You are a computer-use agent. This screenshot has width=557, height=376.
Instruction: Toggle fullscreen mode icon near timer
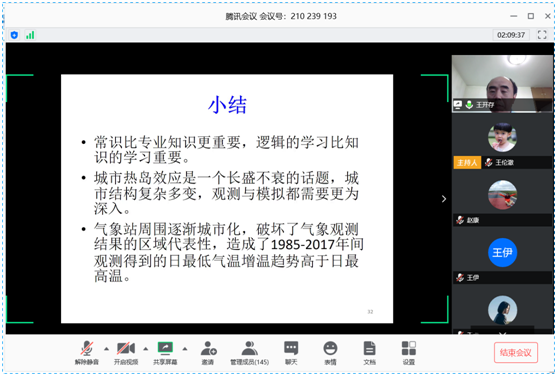coord(542,35)
